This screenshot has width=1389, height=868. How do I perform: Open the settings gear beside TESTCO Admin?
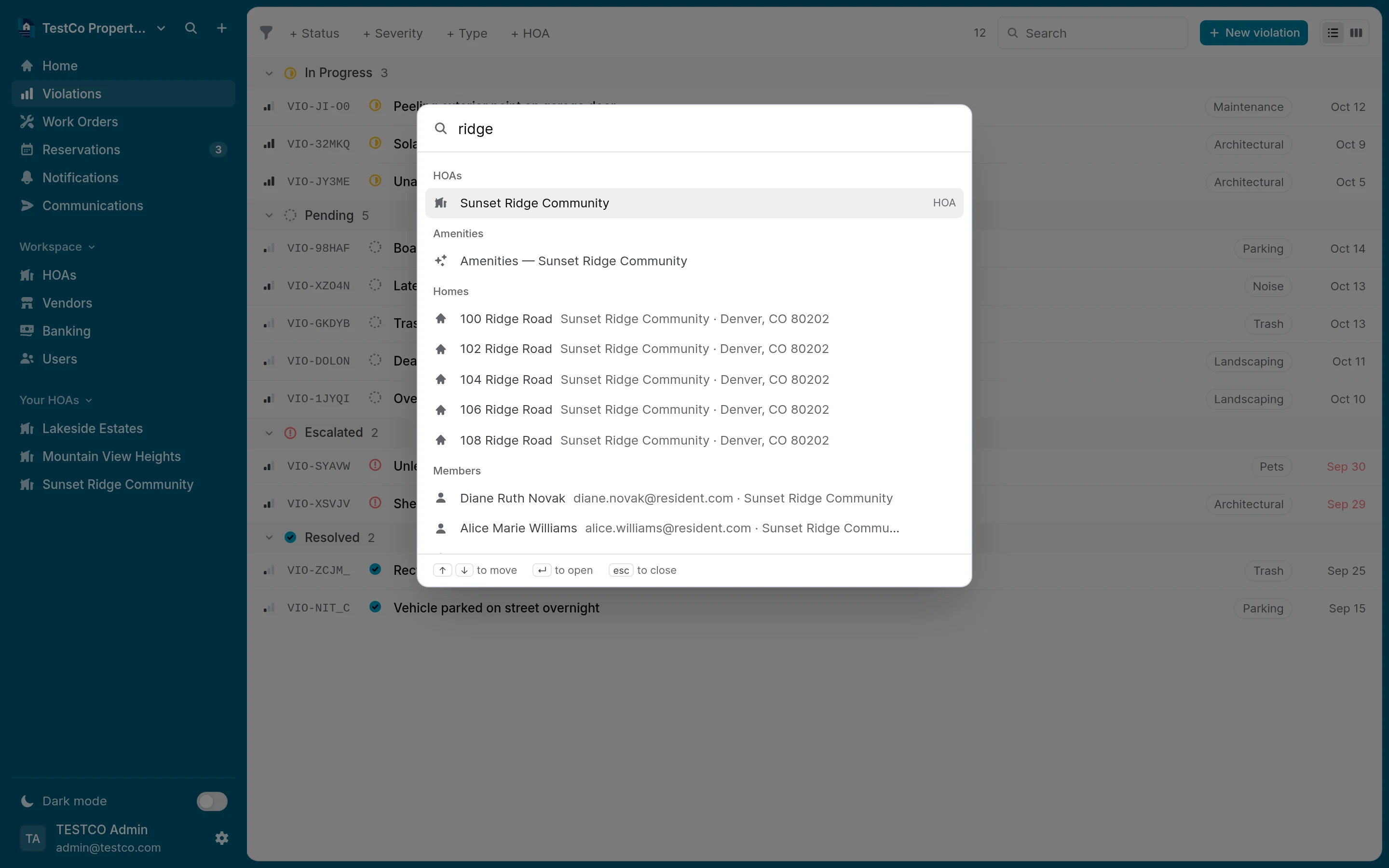click(221, 838)
